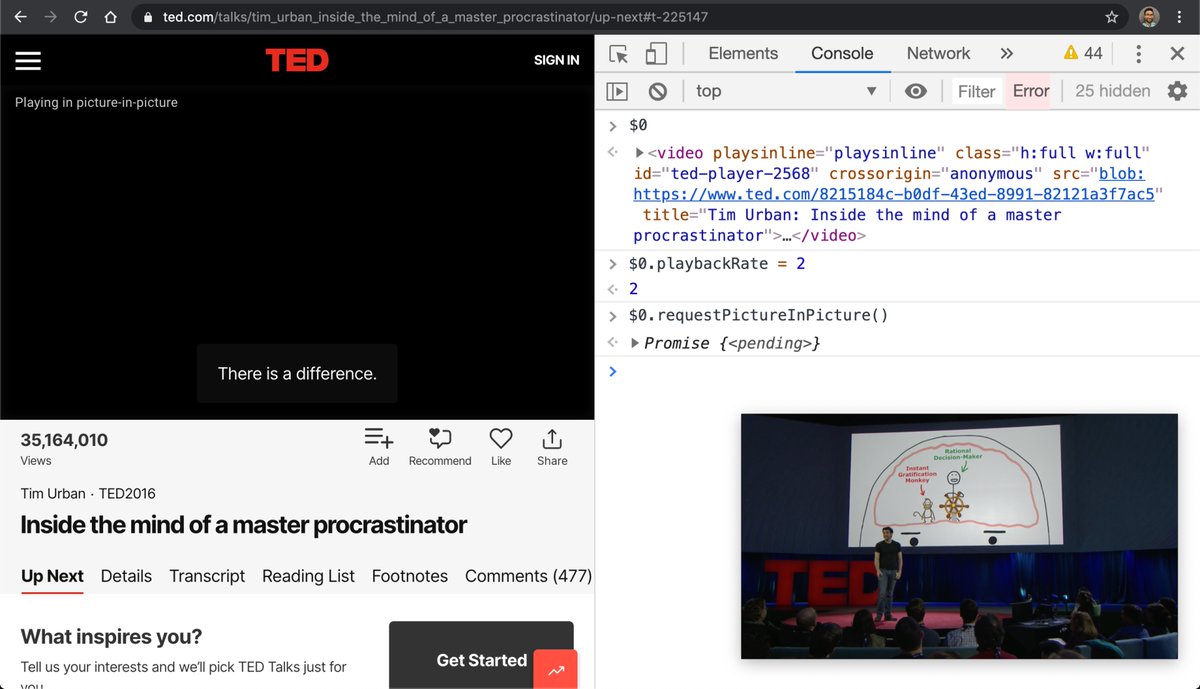The width and height of the screenshot is (1200, 689).
Task: Select the DevTools Console tab
Action: pyautogui.click(x=842, y=54)
